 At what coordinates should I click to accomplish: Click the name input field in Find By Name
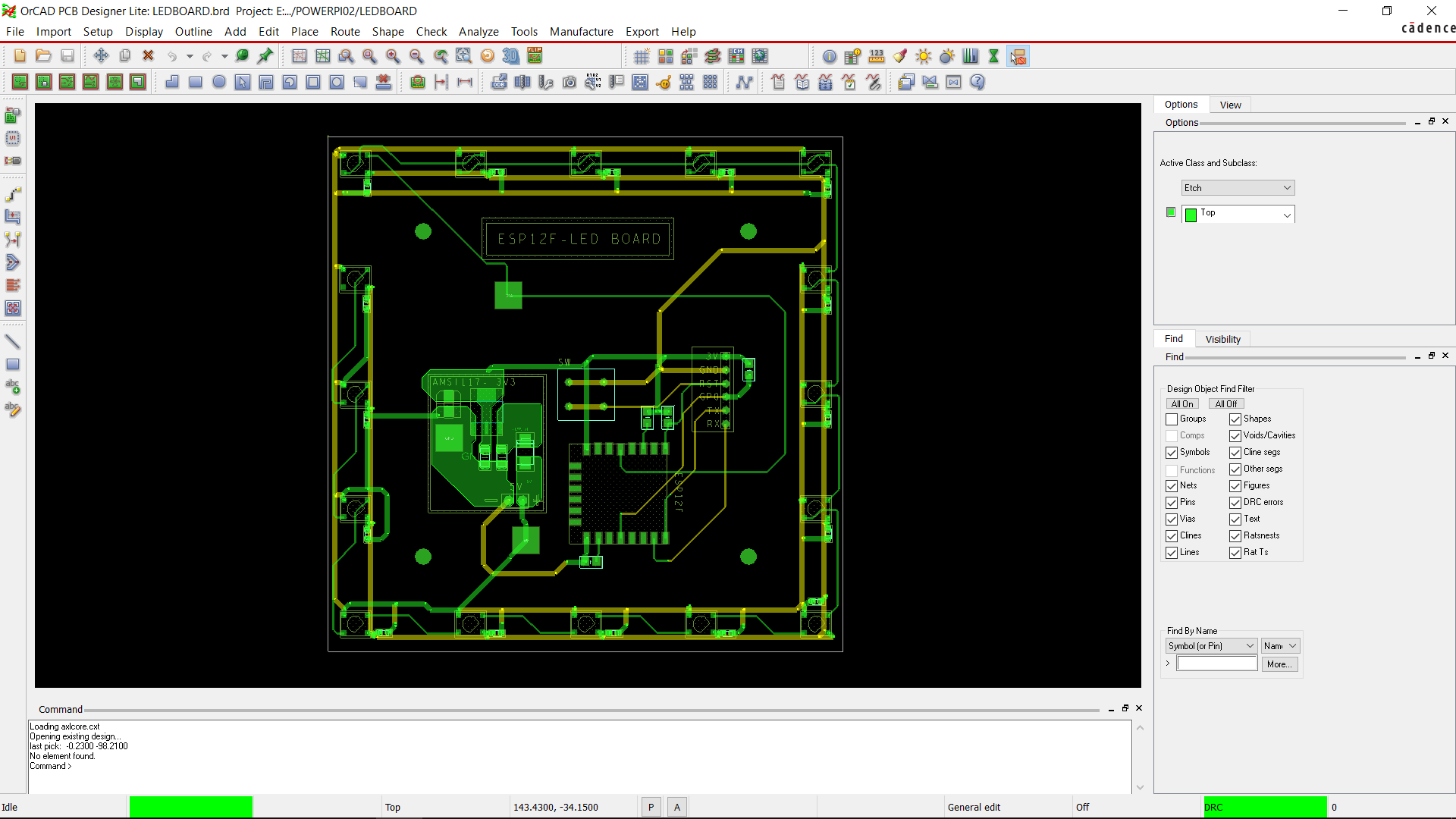click(x=1217, y=664)
